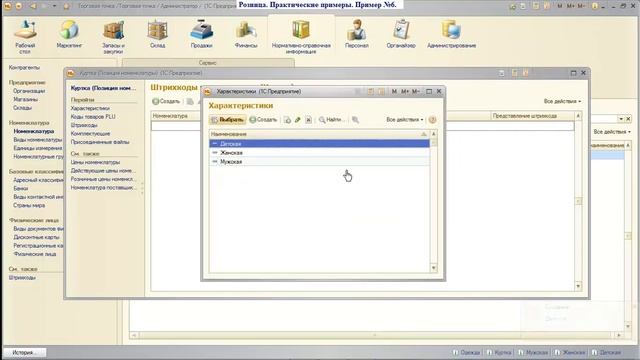Switch to Мужская in the bottom panel bar

(x=533, y=352)
